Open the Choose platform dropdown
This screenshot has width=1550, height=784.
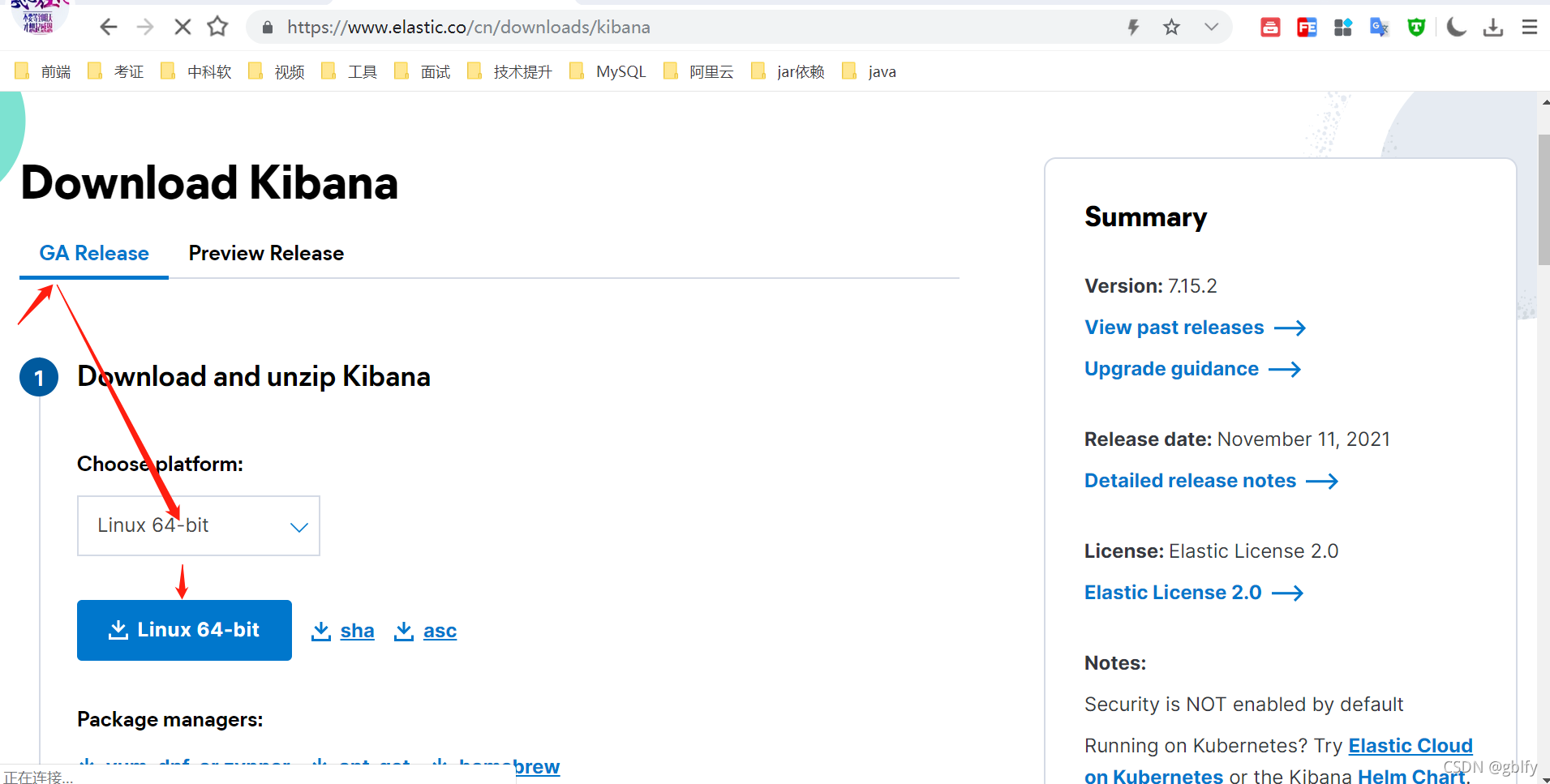(x=198, y=525)
